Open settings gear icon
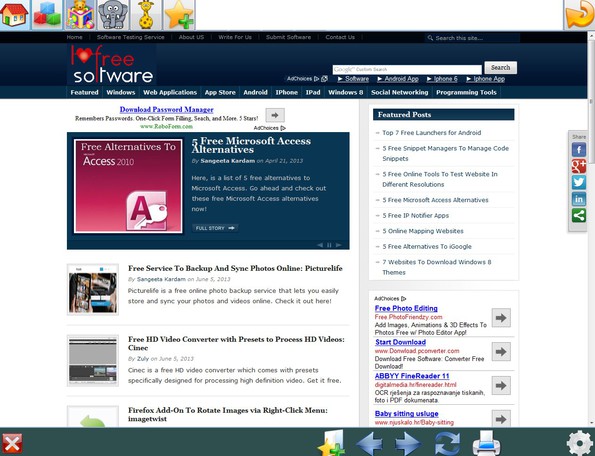The width and height of the screenshot is (595, 456). (x=580, y=443)
